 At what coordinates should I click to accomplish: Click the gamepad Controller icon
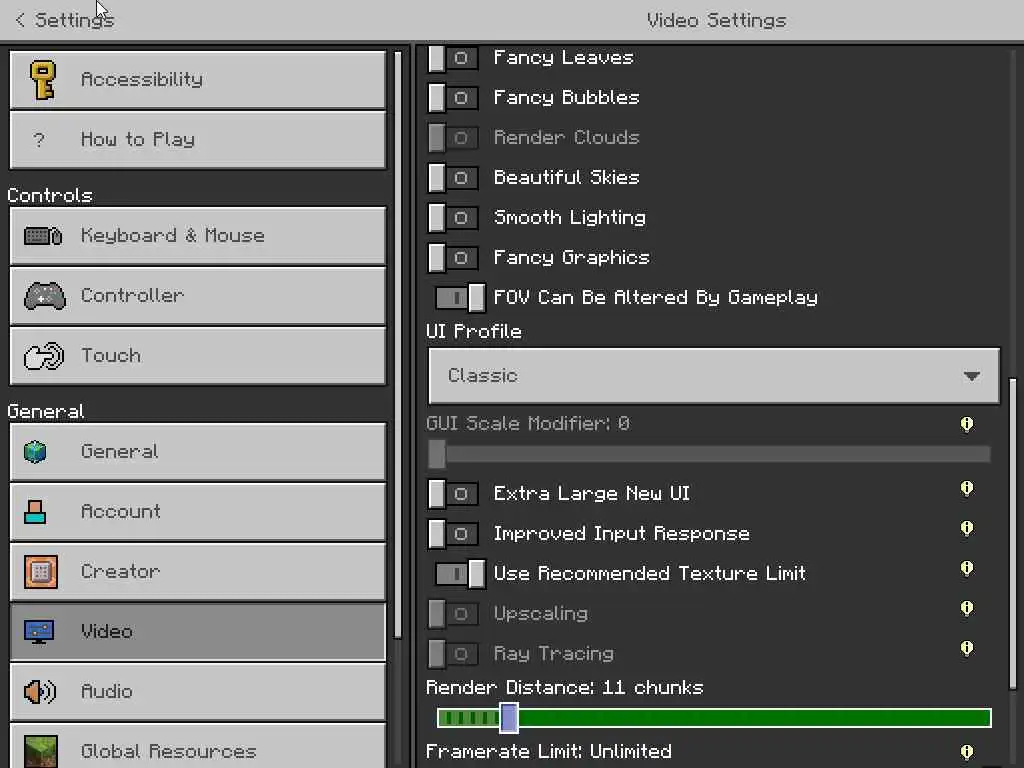(x=44, y=296)
